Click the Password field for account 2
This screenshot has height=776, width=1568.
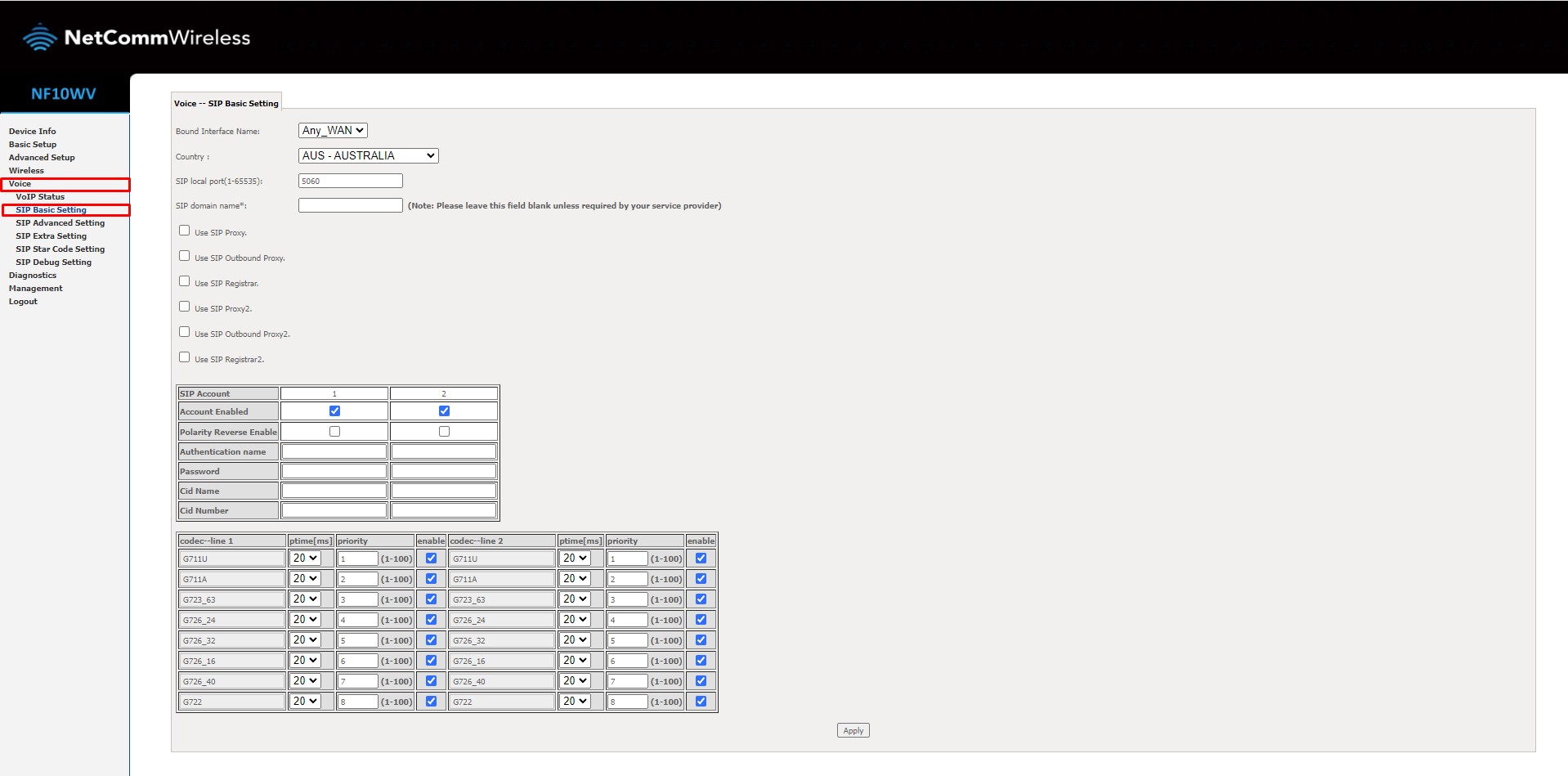(444, 471)
